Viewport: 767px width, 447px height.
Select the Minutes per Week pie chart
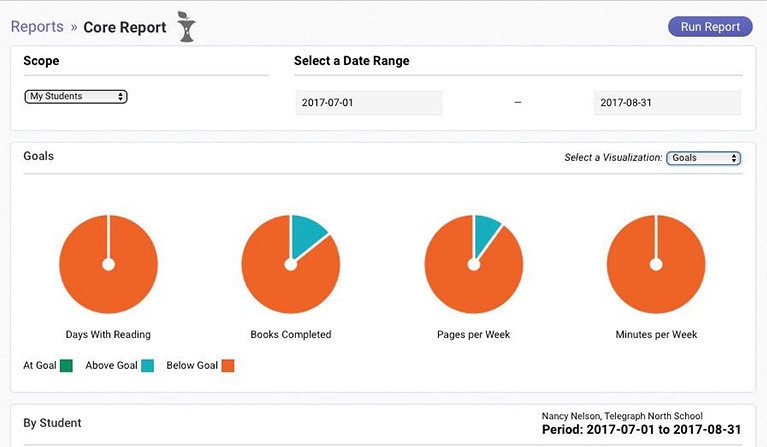[x=655, y=265]
